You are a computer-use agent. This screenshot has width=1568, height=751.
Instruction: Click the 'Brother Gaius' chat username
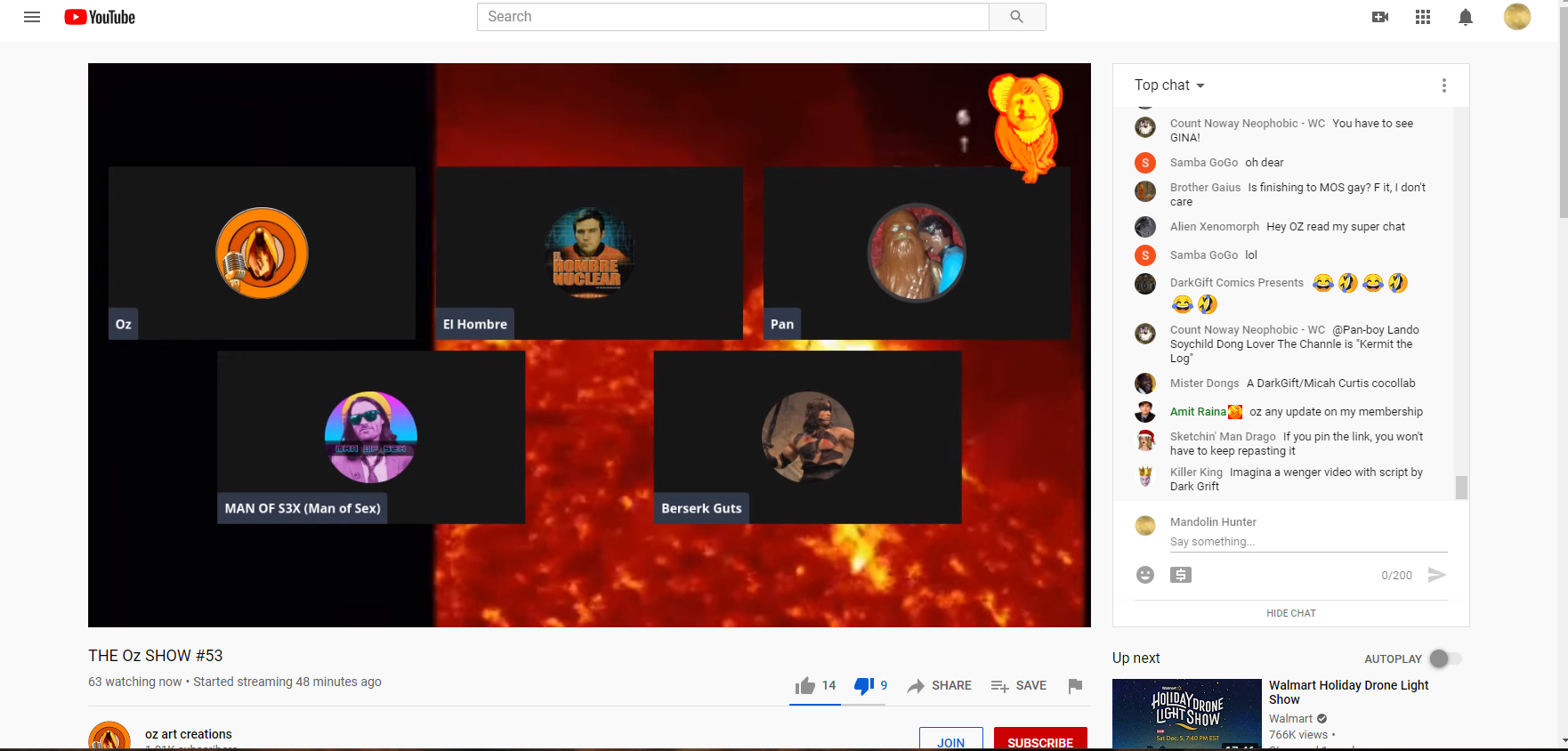click(x=1205, y=188)
